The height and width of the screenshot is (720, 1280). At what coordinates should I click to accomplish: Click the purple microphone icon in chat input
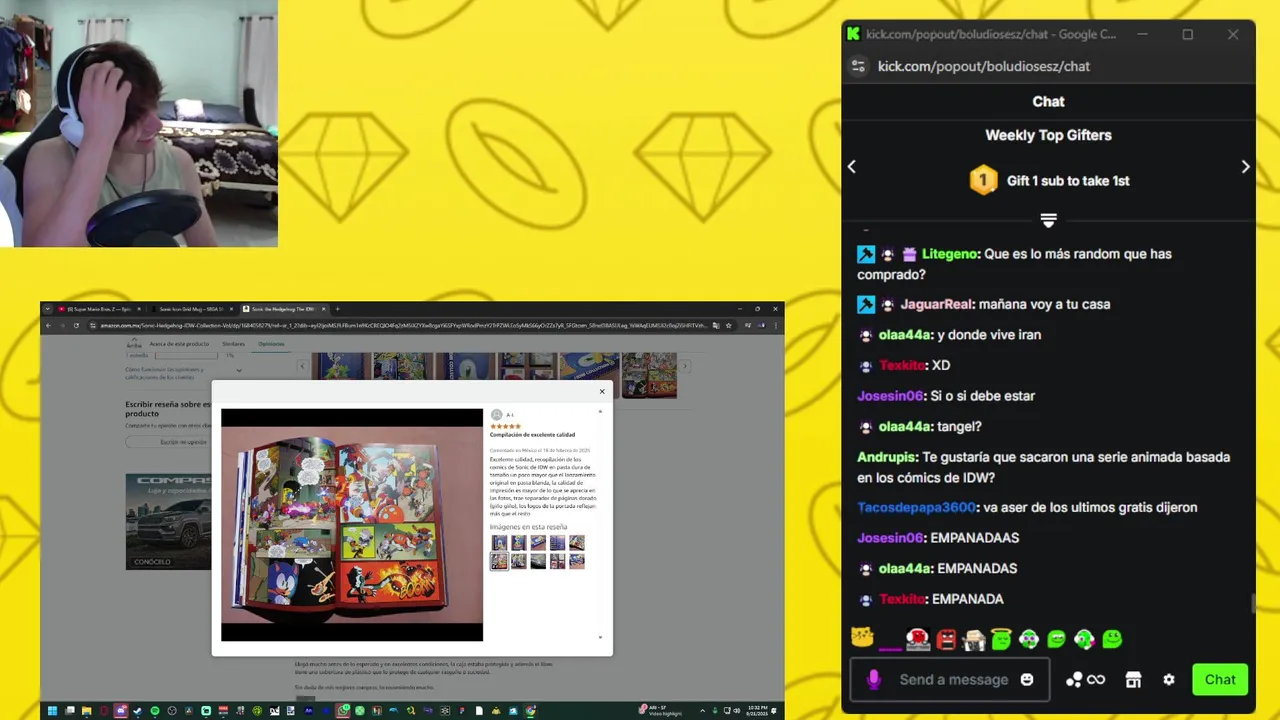point(874,680)
